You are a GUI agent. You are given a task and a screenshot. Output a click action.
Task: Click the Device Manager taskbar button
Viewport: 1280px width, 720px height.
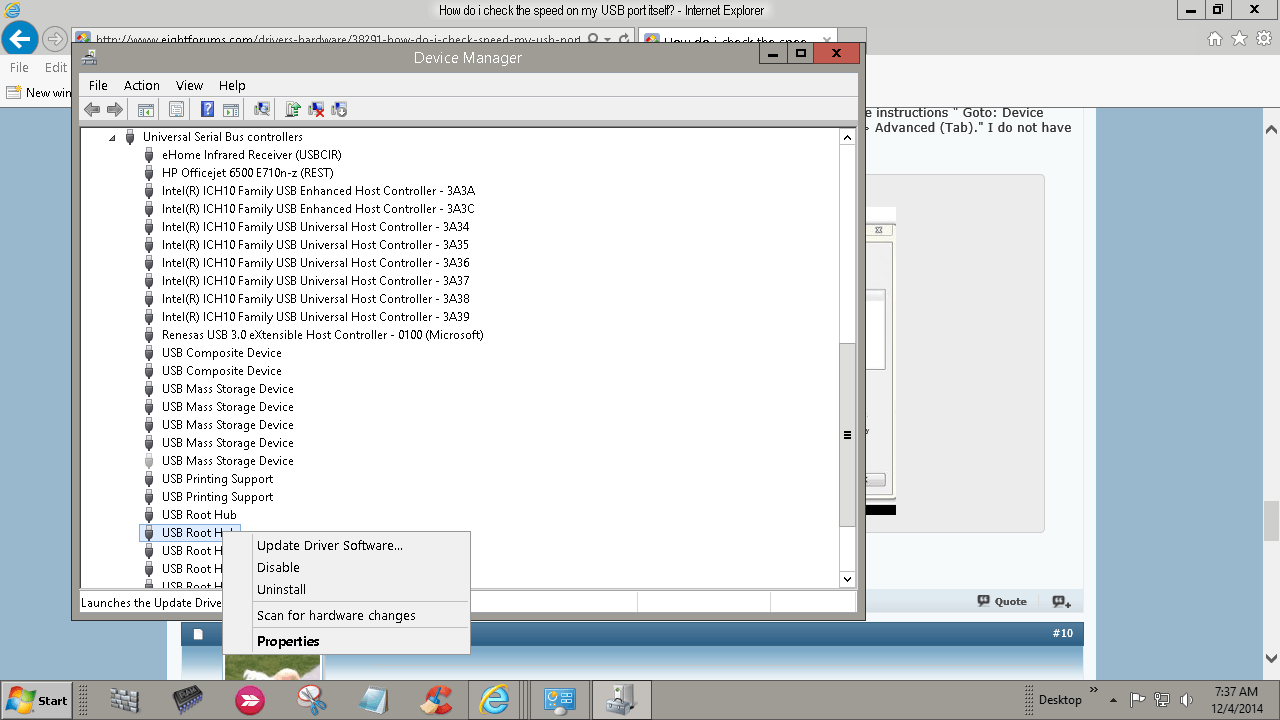pos(622,700)
